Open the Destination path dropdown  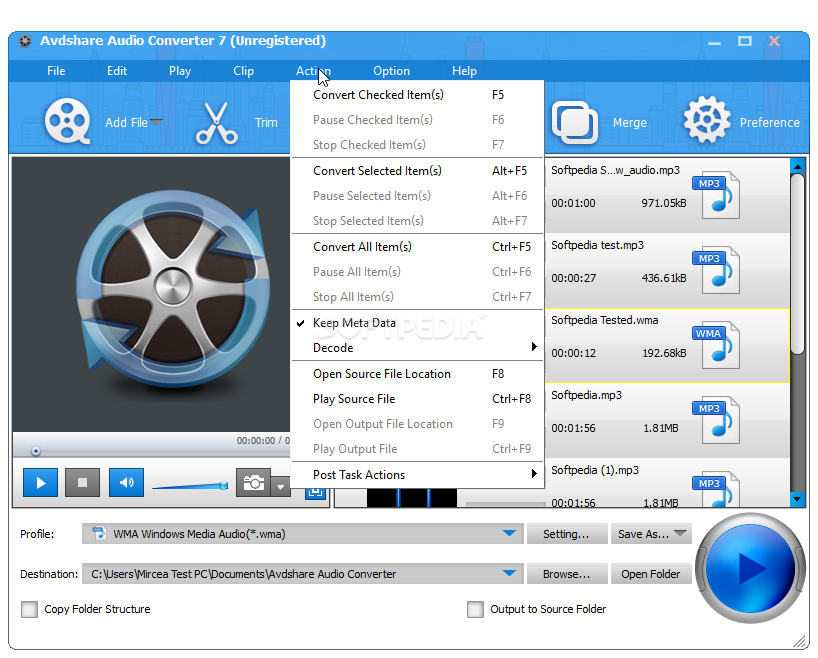(510, 573)
